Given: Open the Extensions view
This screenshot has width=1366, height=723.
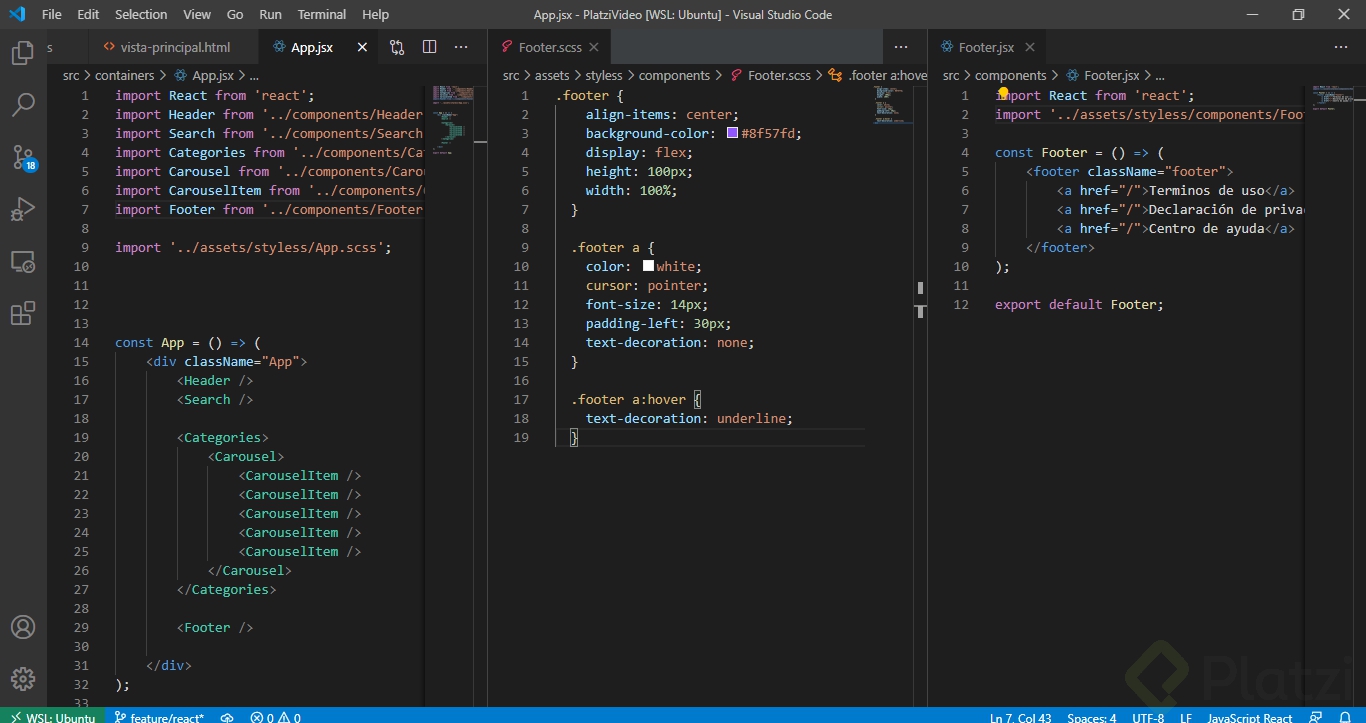Looking at the screenshot, I should coord(23,314).
